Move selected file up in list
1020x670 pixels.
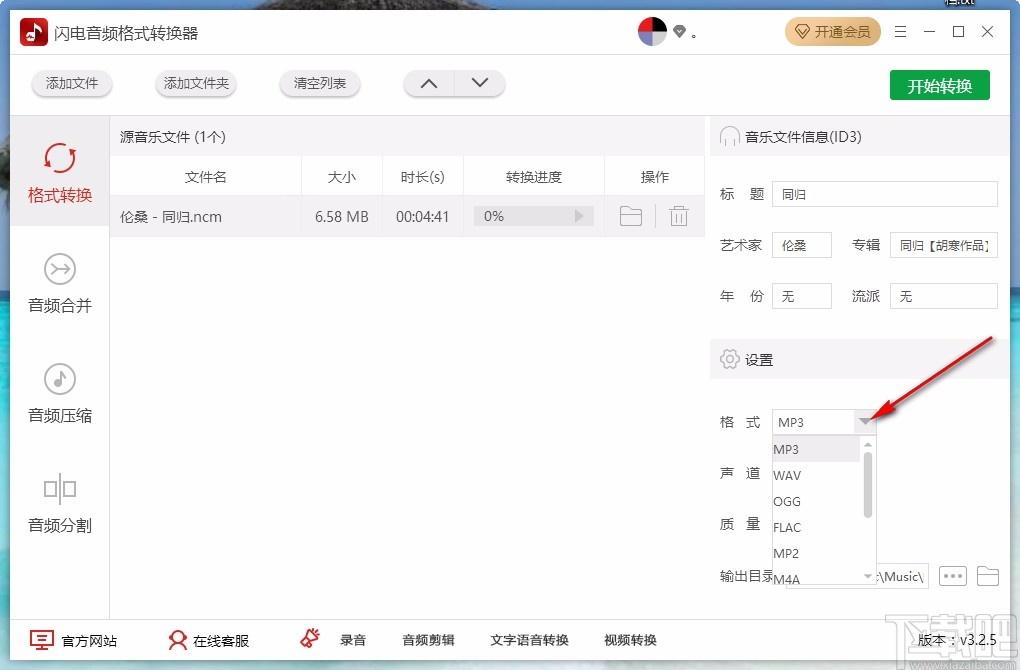click(429, 83)
